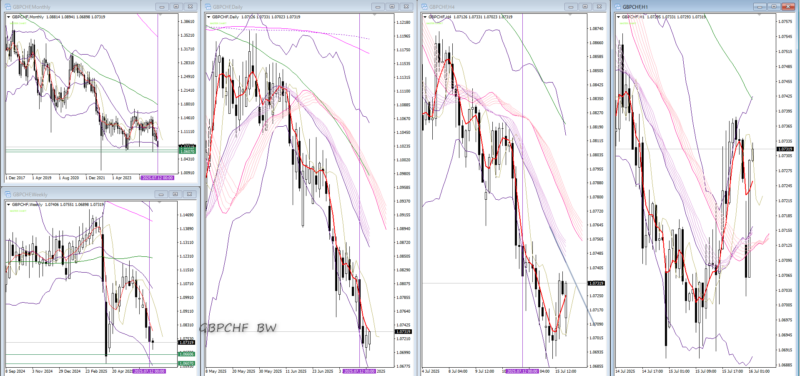Image resolution: width=800 pixels, height=376 pixels.
Task: Click '1 Dec 2017' on the Monthly time axis
Action: (15, 178)
